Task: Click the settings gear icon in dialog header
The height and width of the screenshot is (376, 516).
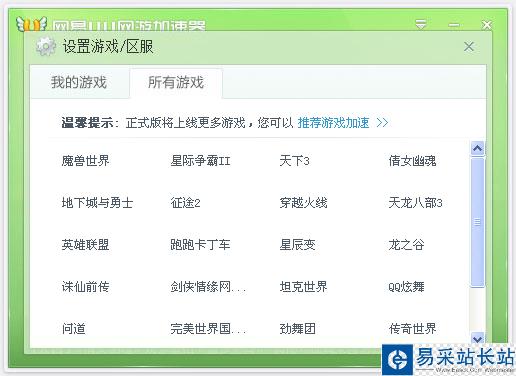Action: pyautogui.click(x=46, y=46)
